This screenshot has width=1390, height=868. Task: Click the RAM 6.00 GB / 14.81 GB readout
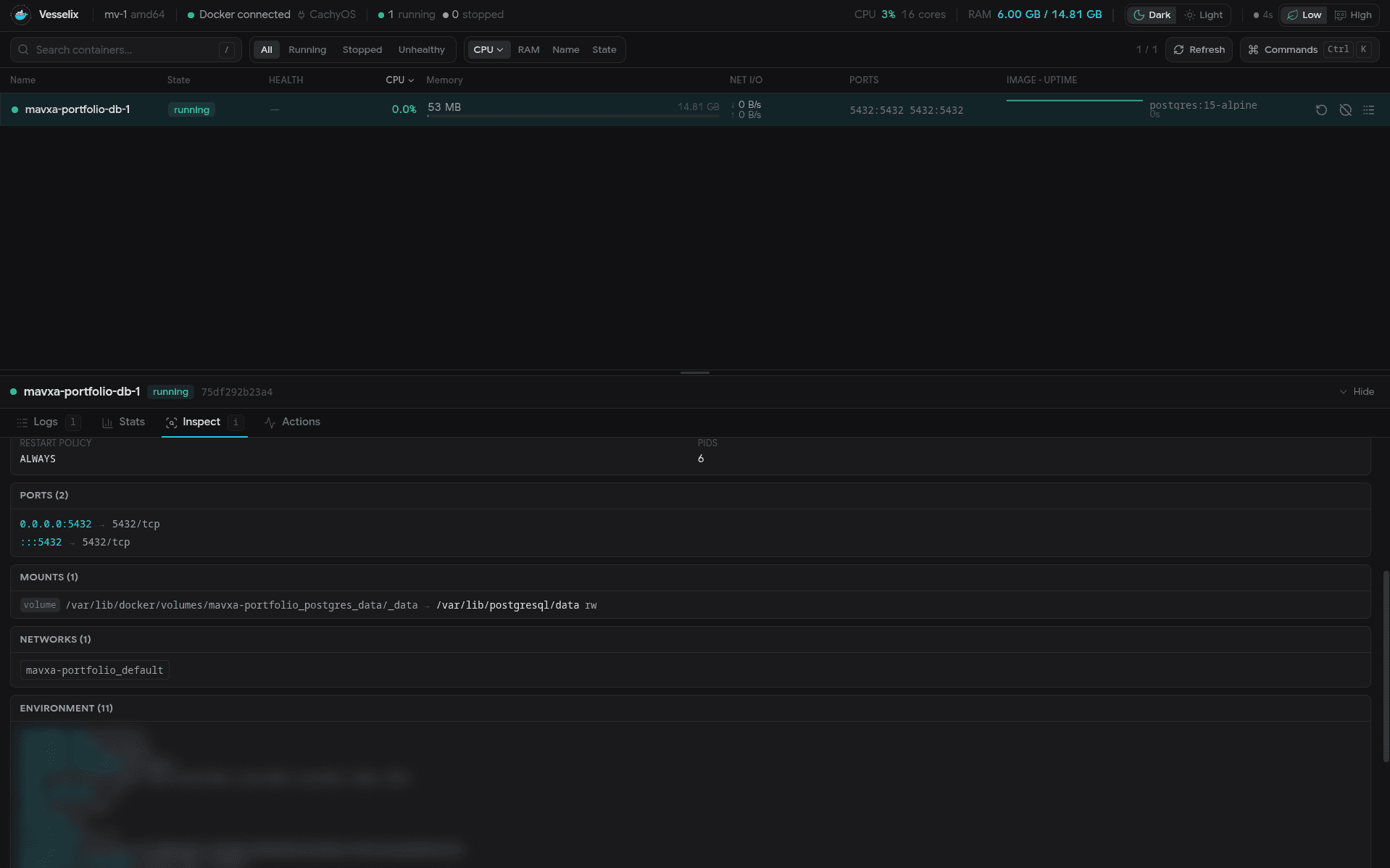(1035, 15)
